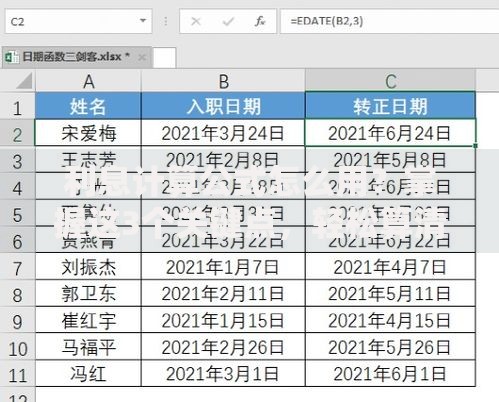The width and height of the screenshot is (499, 402).
Task: Select column C header
Action: pos(390,81)
